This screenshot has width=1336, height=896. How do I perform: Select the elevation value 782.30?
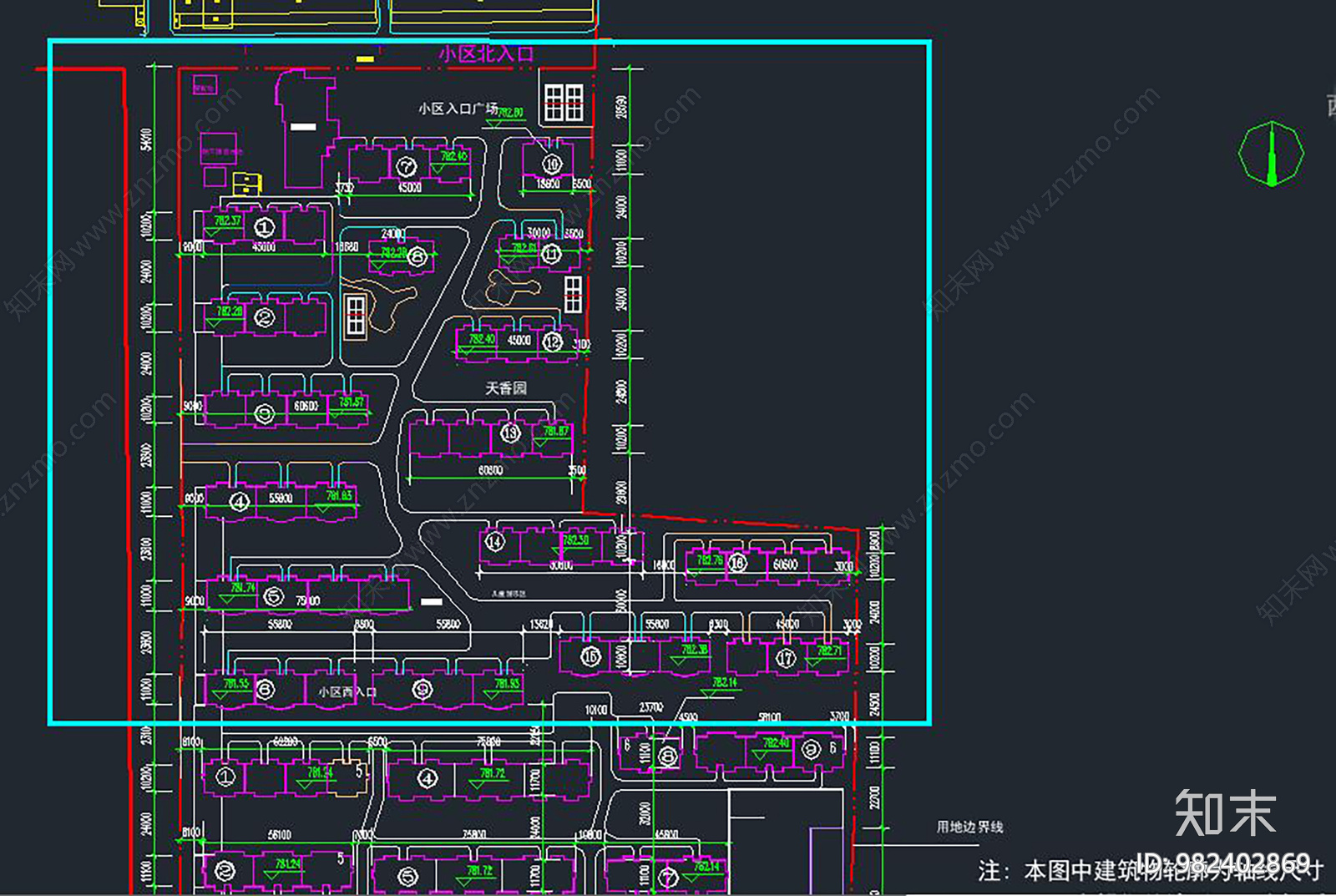tap(576, 540)
